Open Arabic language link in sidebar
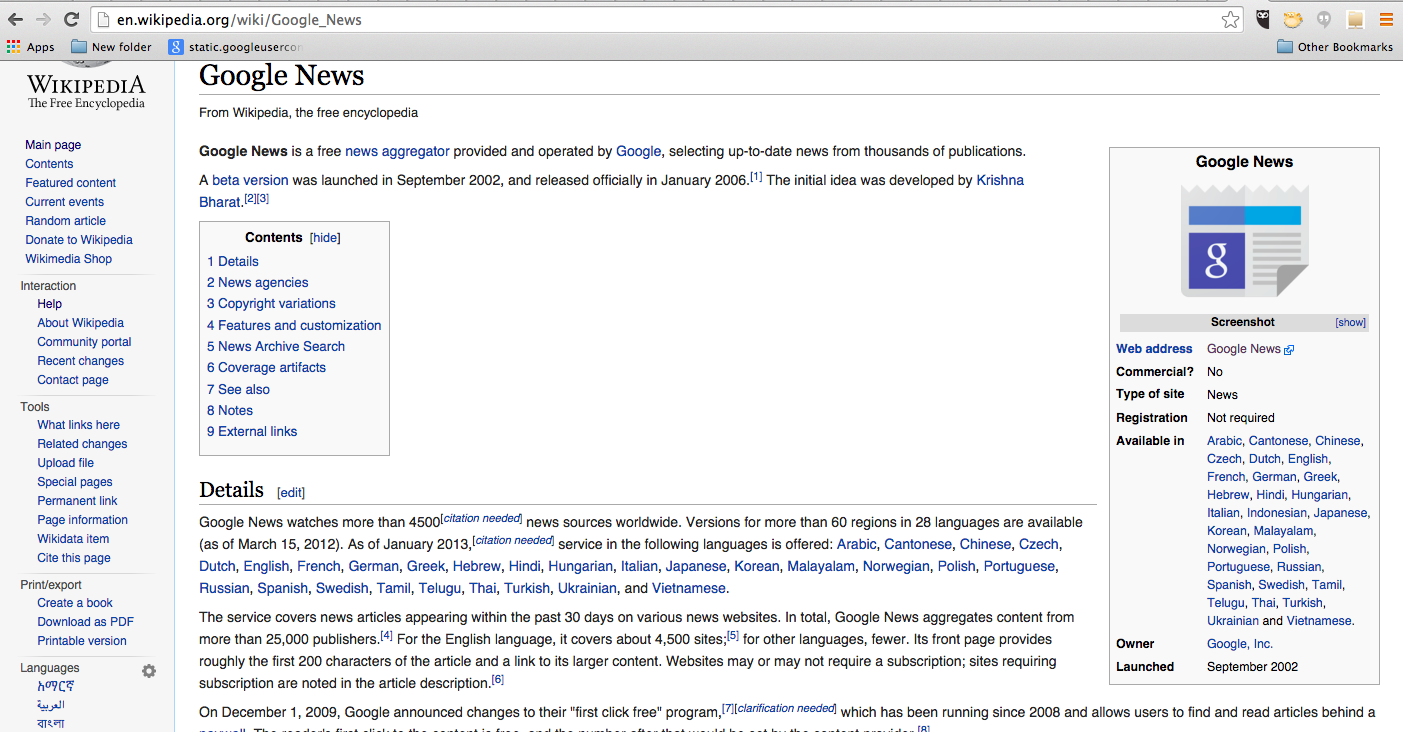Viewport: 1403px width, 732px height. (x=50, y=705)
